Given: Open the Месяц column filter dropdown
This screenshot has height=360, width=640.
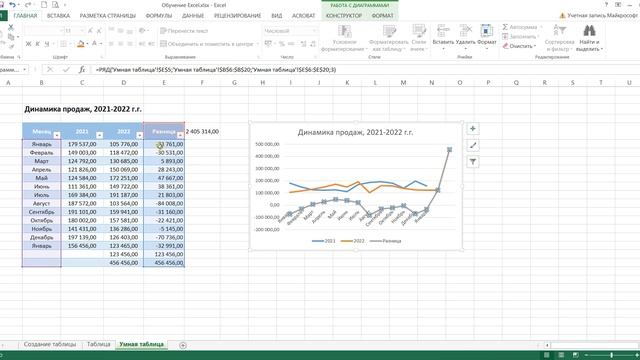Looking at the screenshot, I should (57, 135).
